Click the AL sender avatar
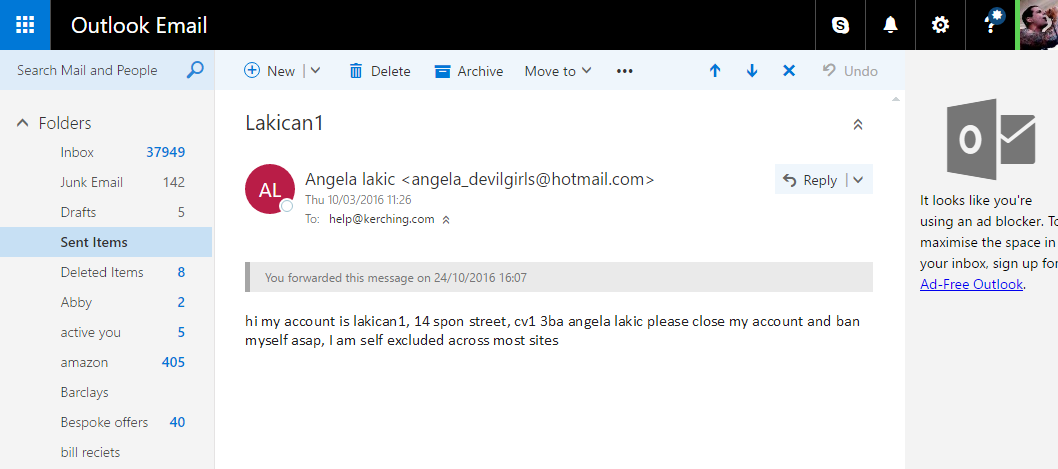This screenshot has width=1058, height=469. click(x=270, y=189)
